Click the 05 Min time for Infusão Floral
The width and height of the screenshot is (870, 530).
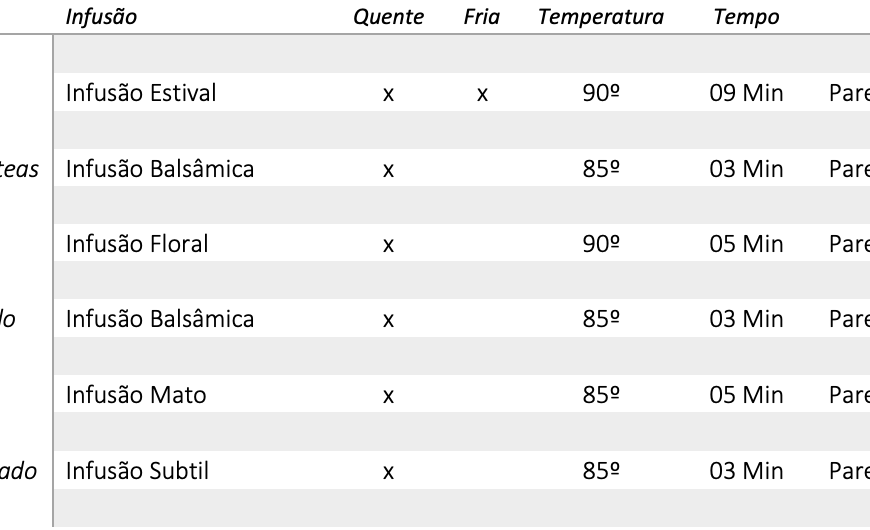point(746,244)
